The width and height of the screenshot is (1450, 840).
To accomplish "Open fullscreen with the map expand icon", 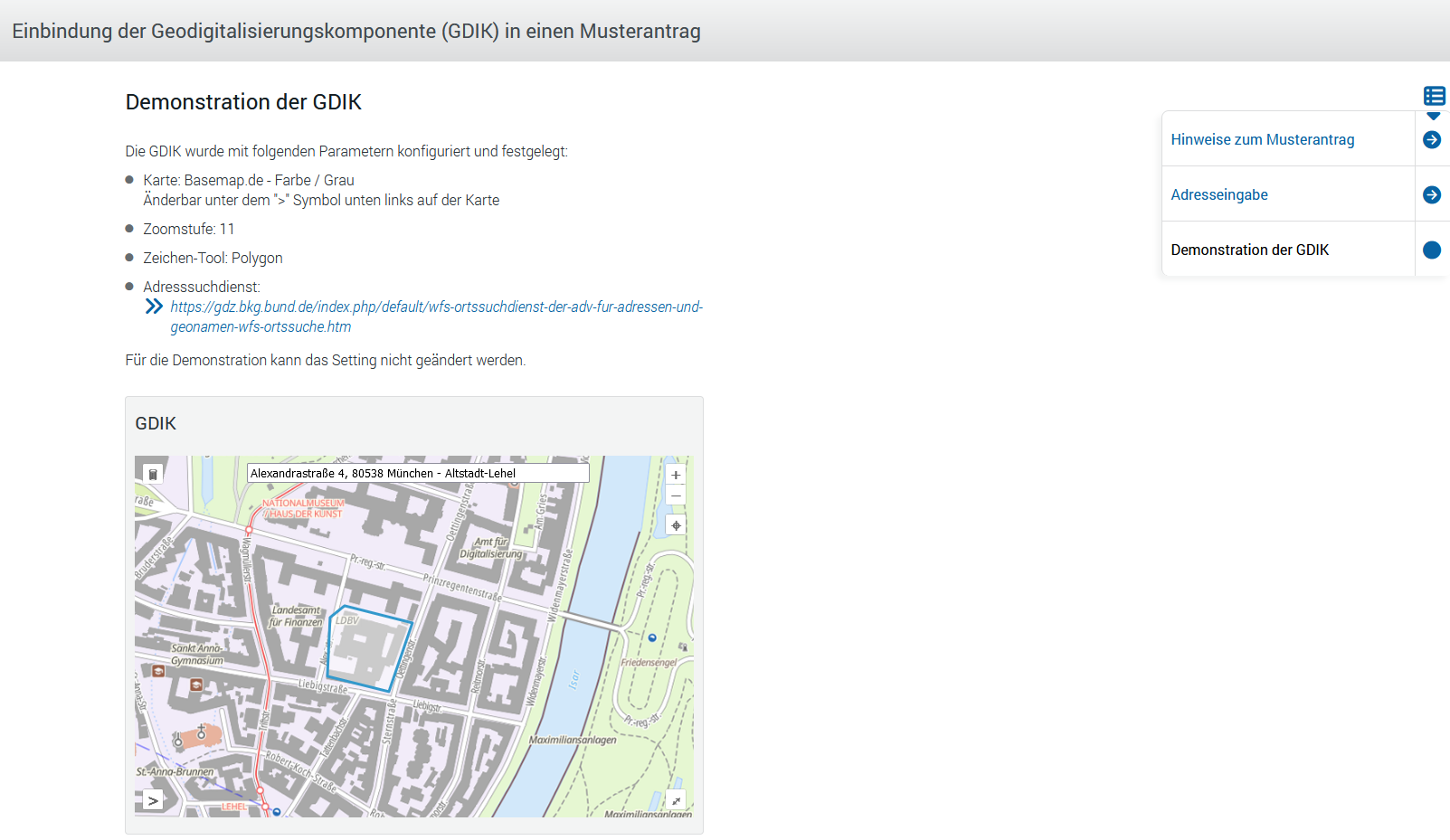I will 676,800.
